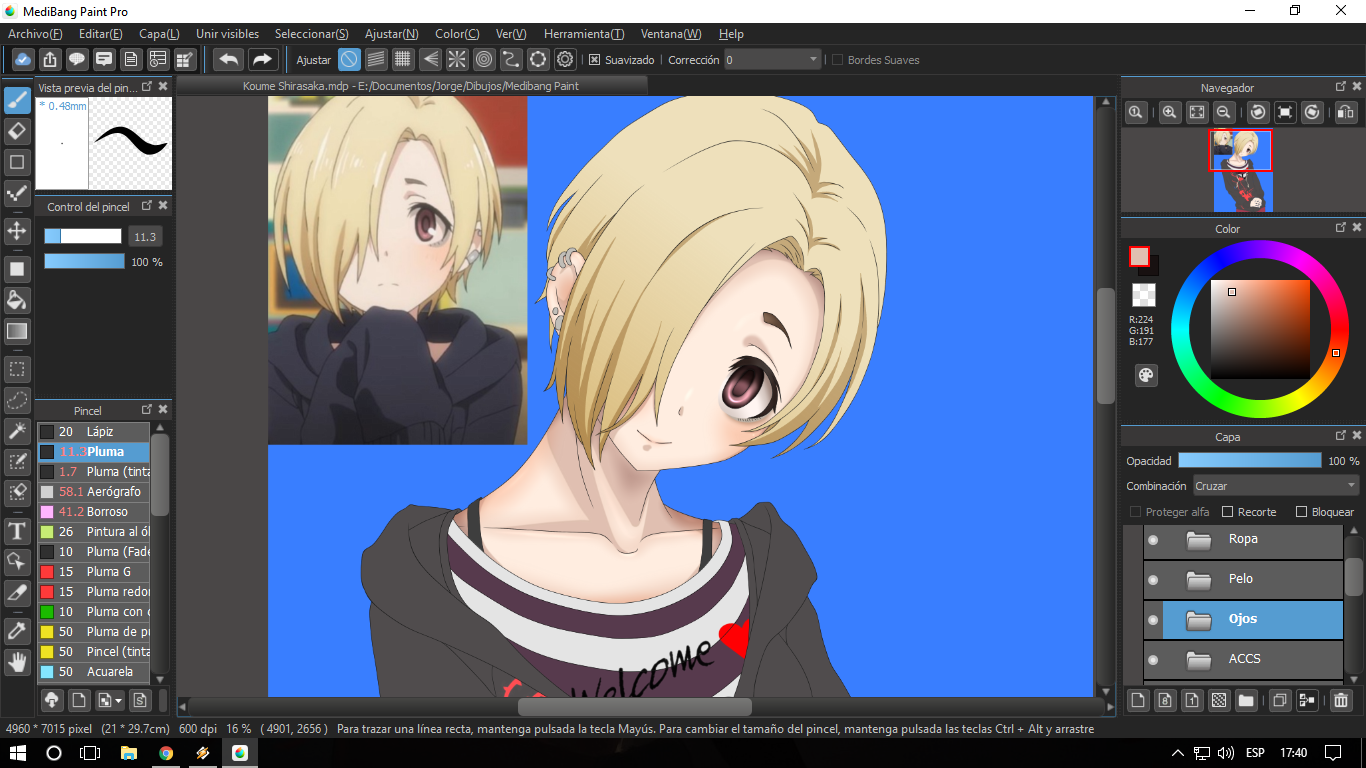1366x768 pixels.
Task: Select the Aerógrafo brush
Action: [x=94, y=492]
